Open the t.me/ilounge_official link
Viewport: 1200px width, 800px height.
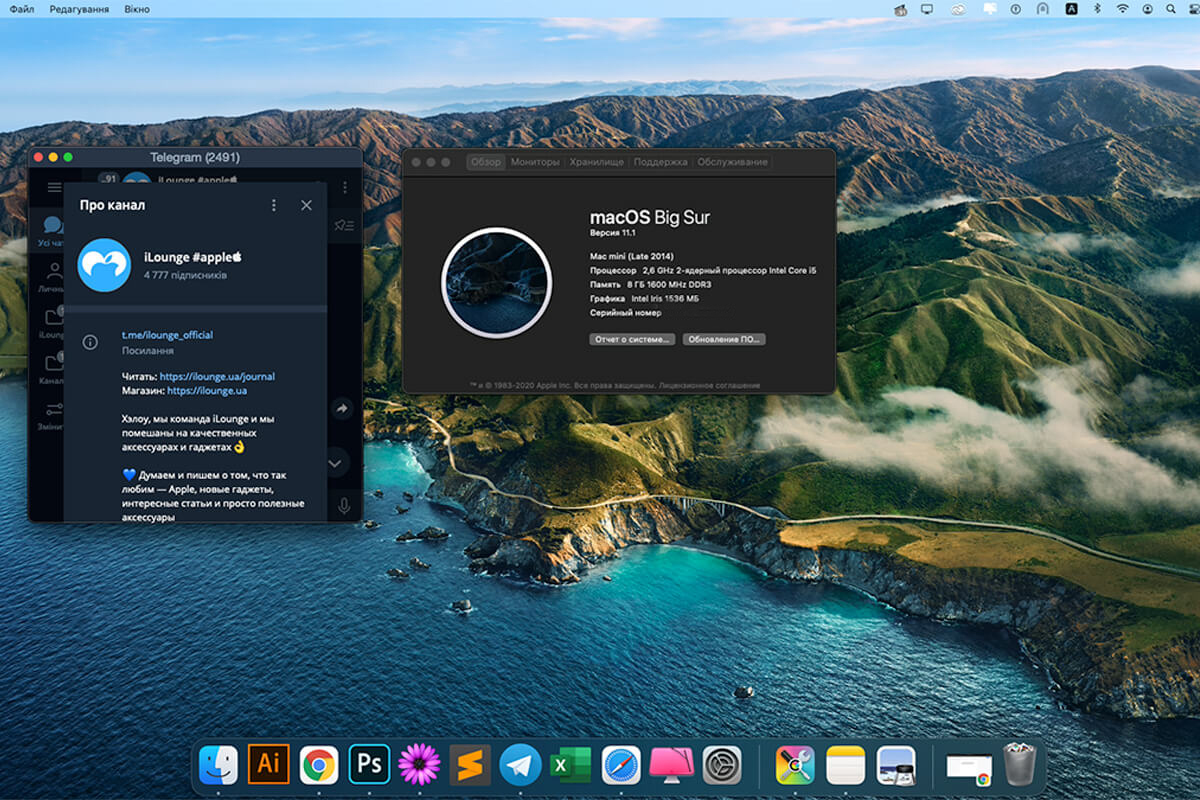pyautogui.click(x=167, y=335)
